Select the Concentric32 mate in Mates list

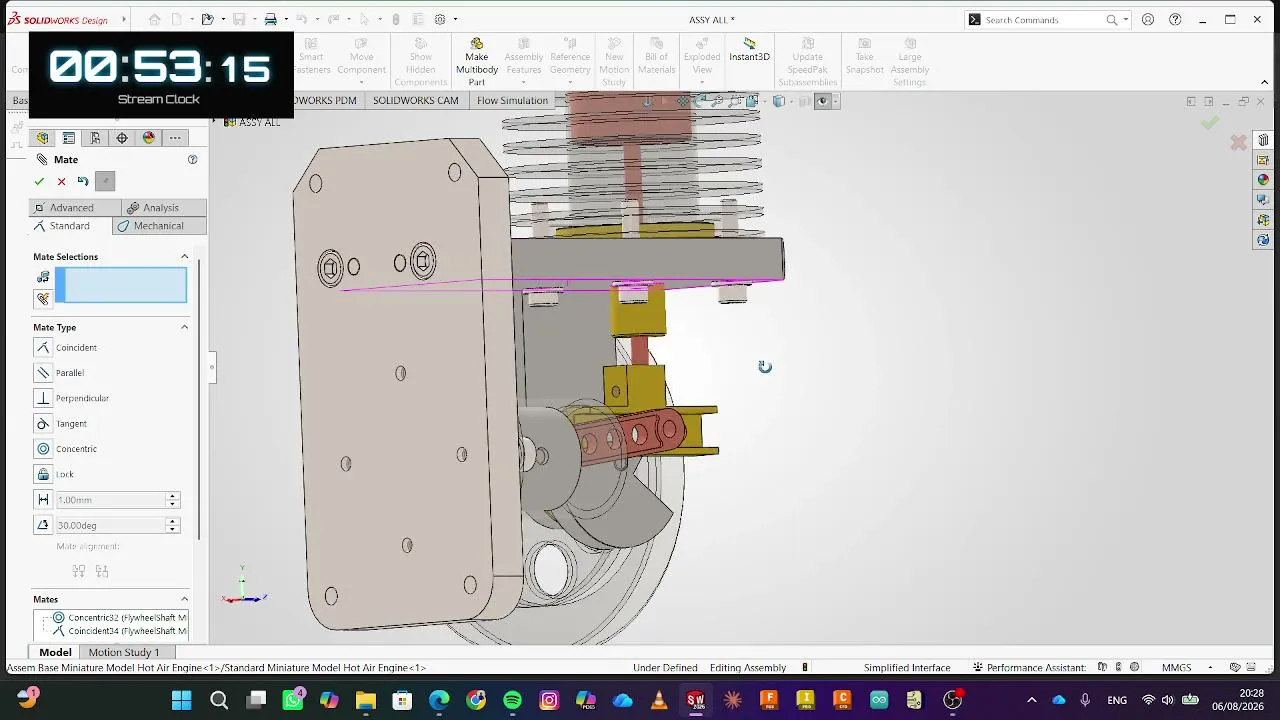[119, 618]
